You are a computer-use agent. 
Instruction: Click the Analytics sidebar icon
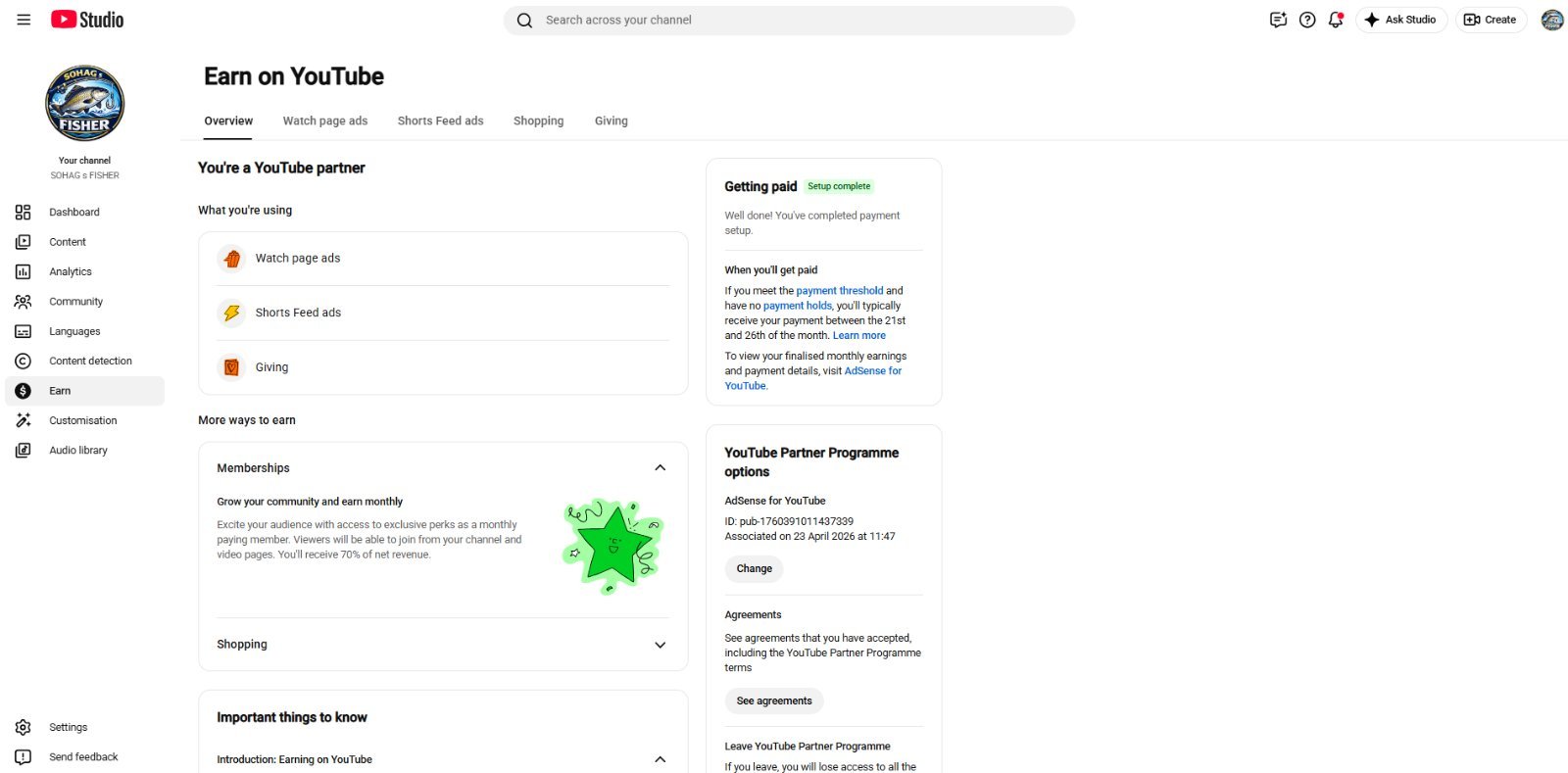click(23, 272)
